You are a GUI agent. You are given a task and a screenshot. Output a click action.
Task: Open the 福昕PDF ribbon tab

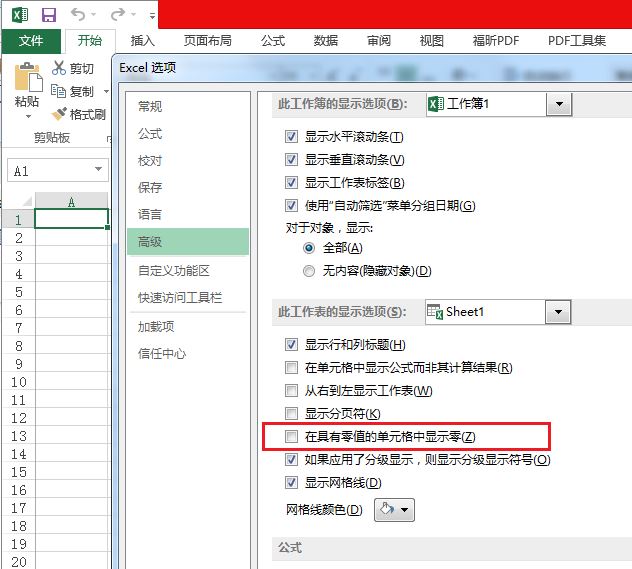click(496, 41)
